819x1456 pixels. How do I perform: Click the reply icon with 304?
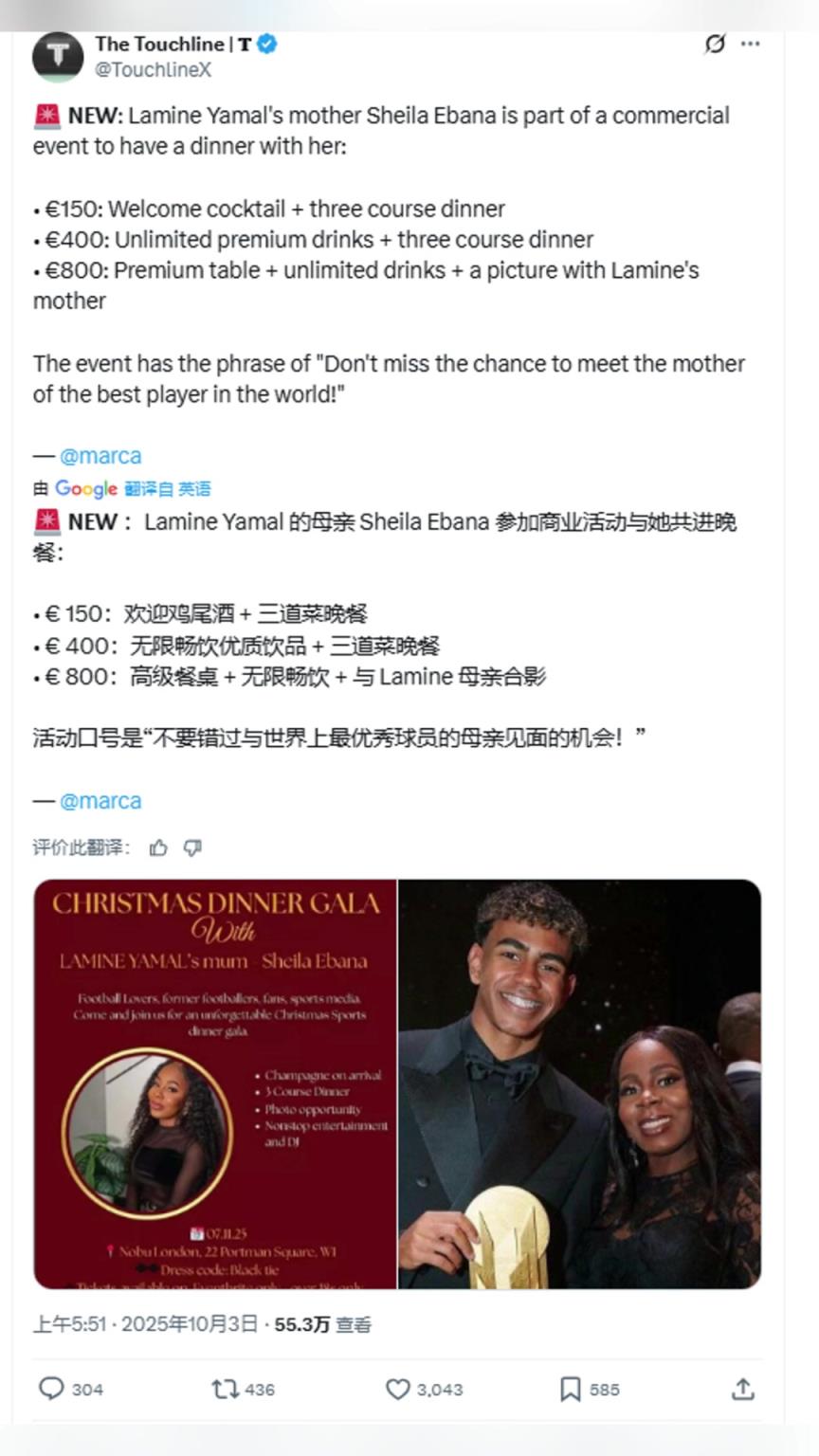coord(70,1390)
